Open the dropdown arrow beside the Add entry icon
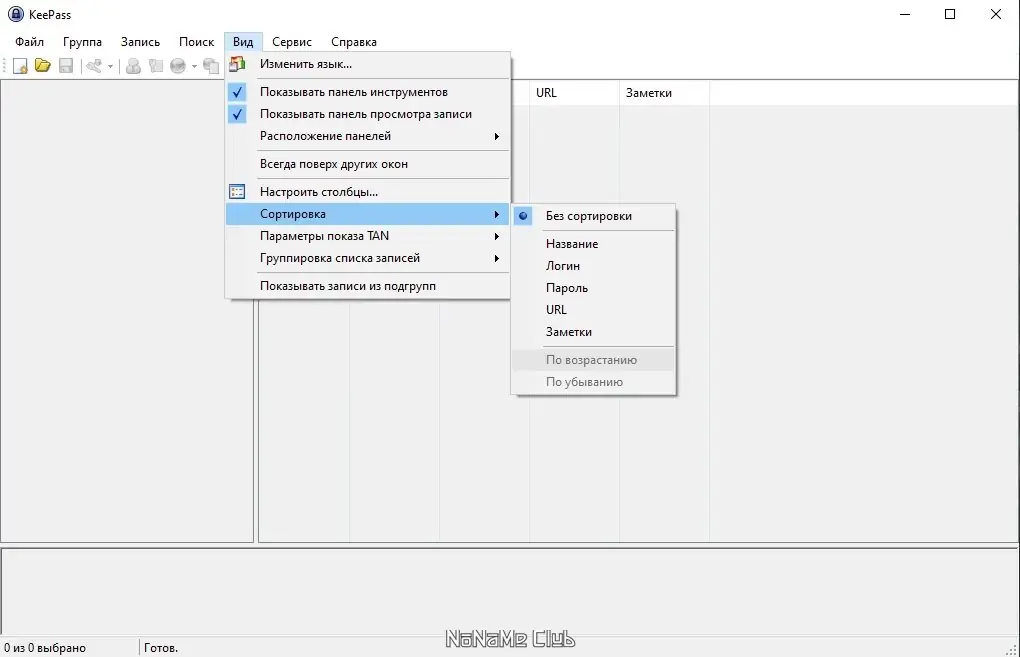 [110, 66]
